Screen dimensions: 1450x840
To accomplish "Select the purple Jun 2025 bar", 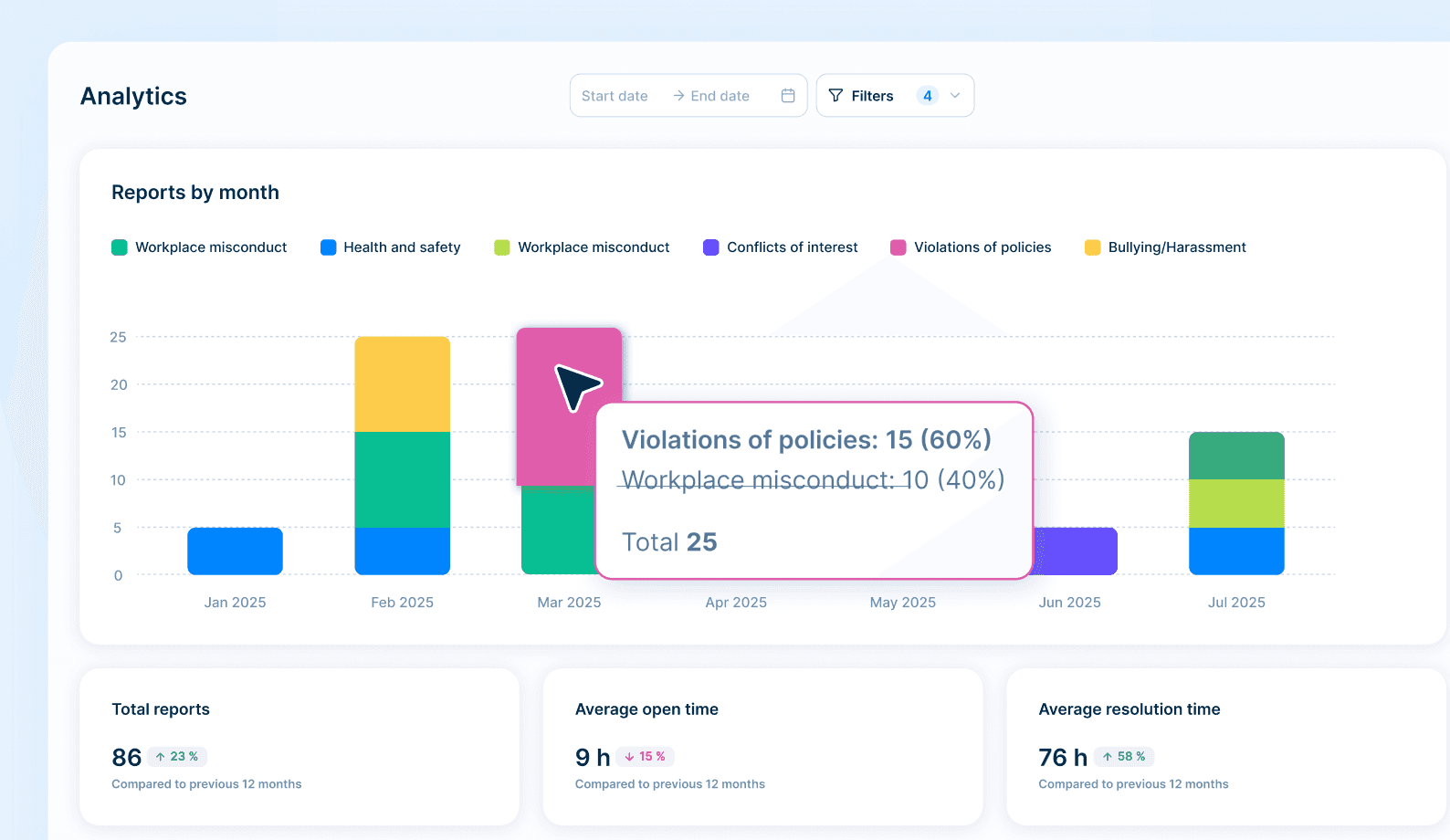I will coord(1075,551).
